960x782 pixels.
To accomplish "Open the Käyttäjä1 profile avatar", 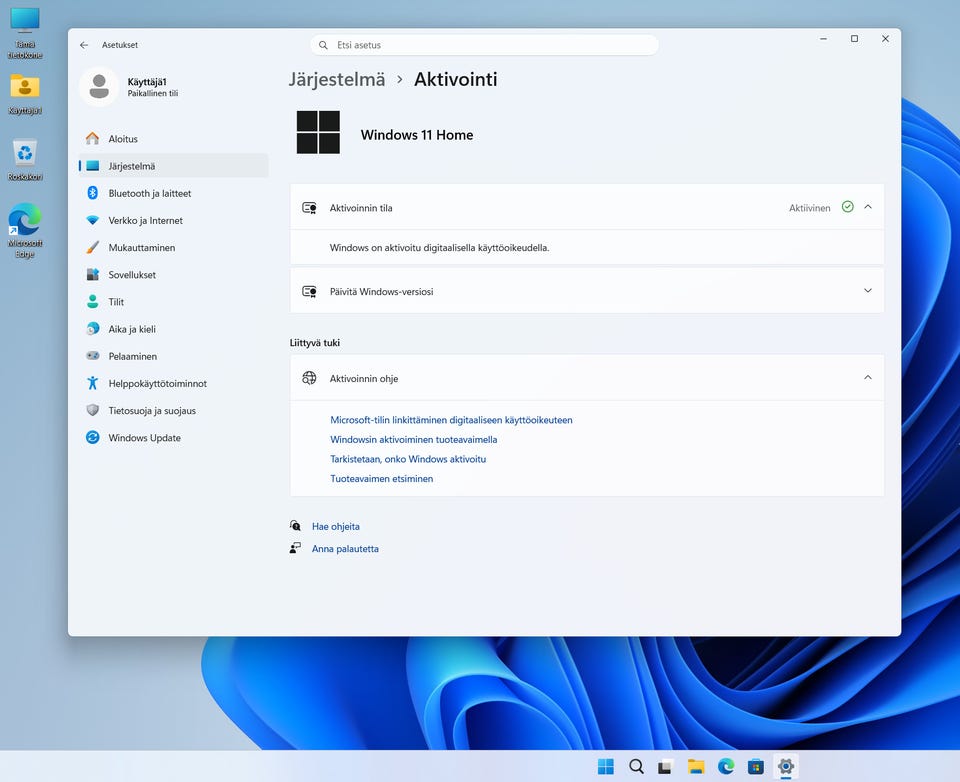I will tap(99, 87).
